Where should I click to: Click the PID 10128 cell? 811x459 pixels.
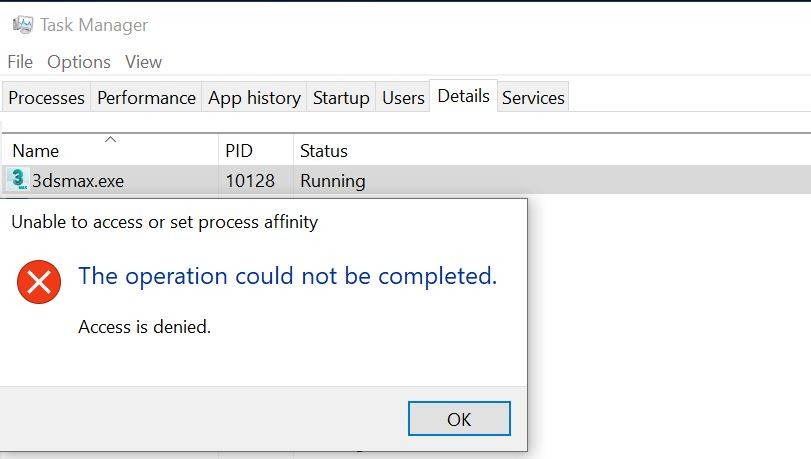click(x=250, y=181)
